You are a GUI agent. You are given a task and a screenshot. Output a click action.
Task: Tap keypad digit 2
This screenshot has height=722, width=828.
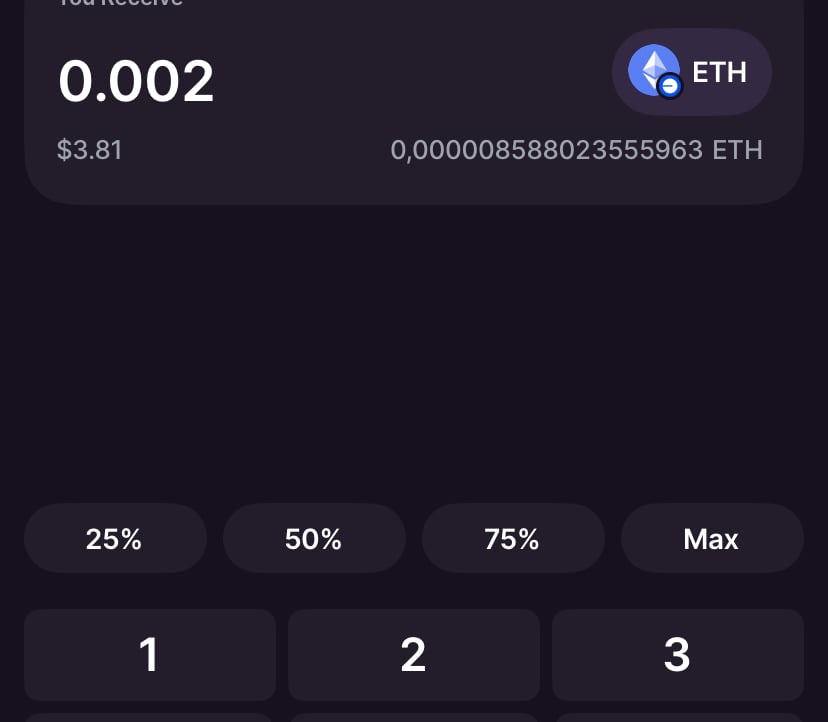[x=413, y=655]
